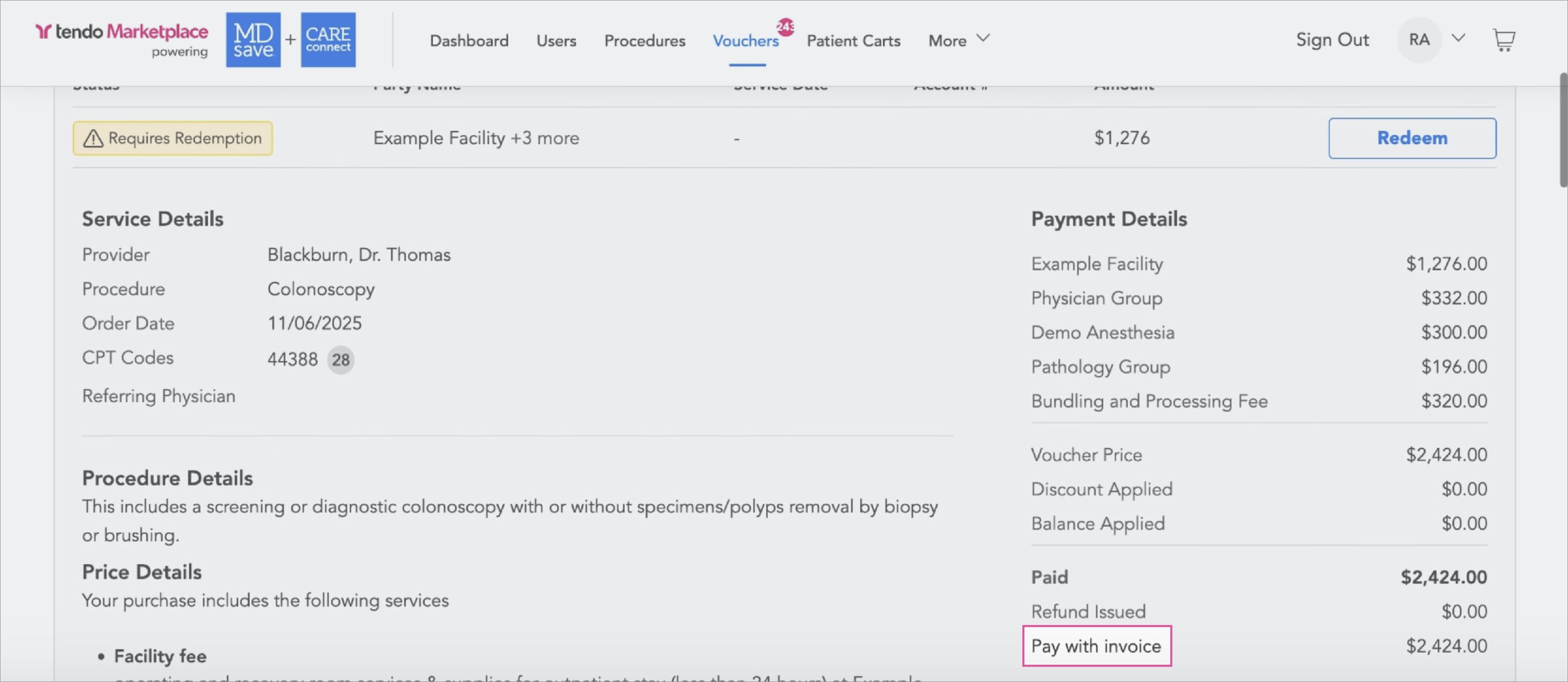The image size is (1568, 682).
Task: Open the Procedures nav item
Action: 644,41
